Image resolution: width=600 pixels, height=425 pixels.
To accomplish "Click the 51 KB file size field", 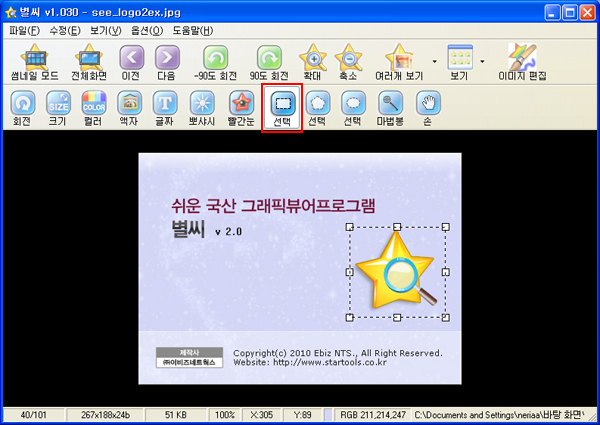I will click(176, 415).
